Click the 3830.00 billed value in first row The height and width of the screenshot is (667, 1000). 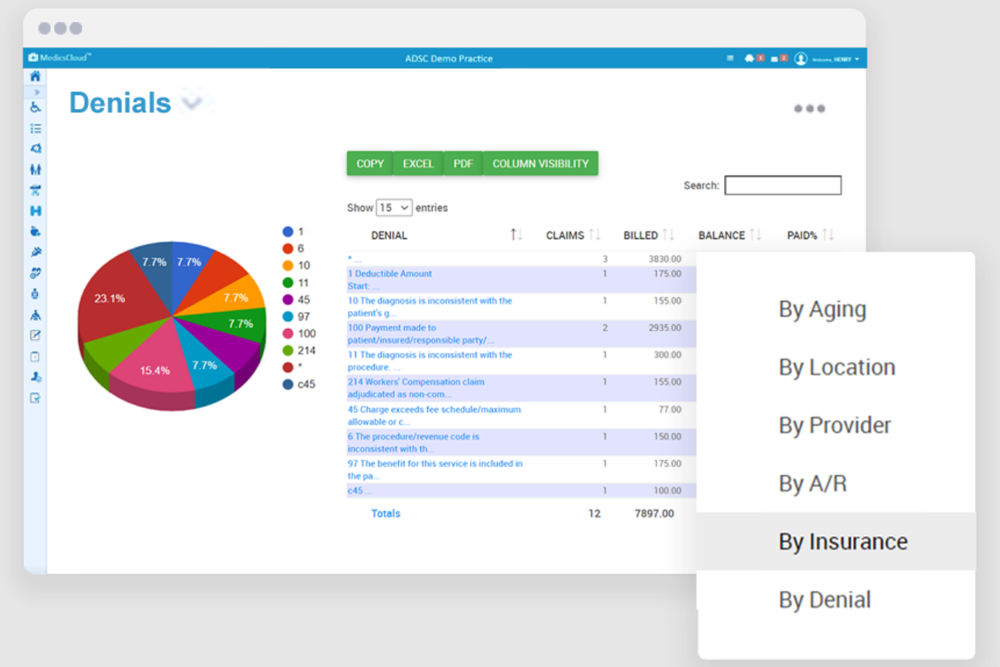(665, 259)
